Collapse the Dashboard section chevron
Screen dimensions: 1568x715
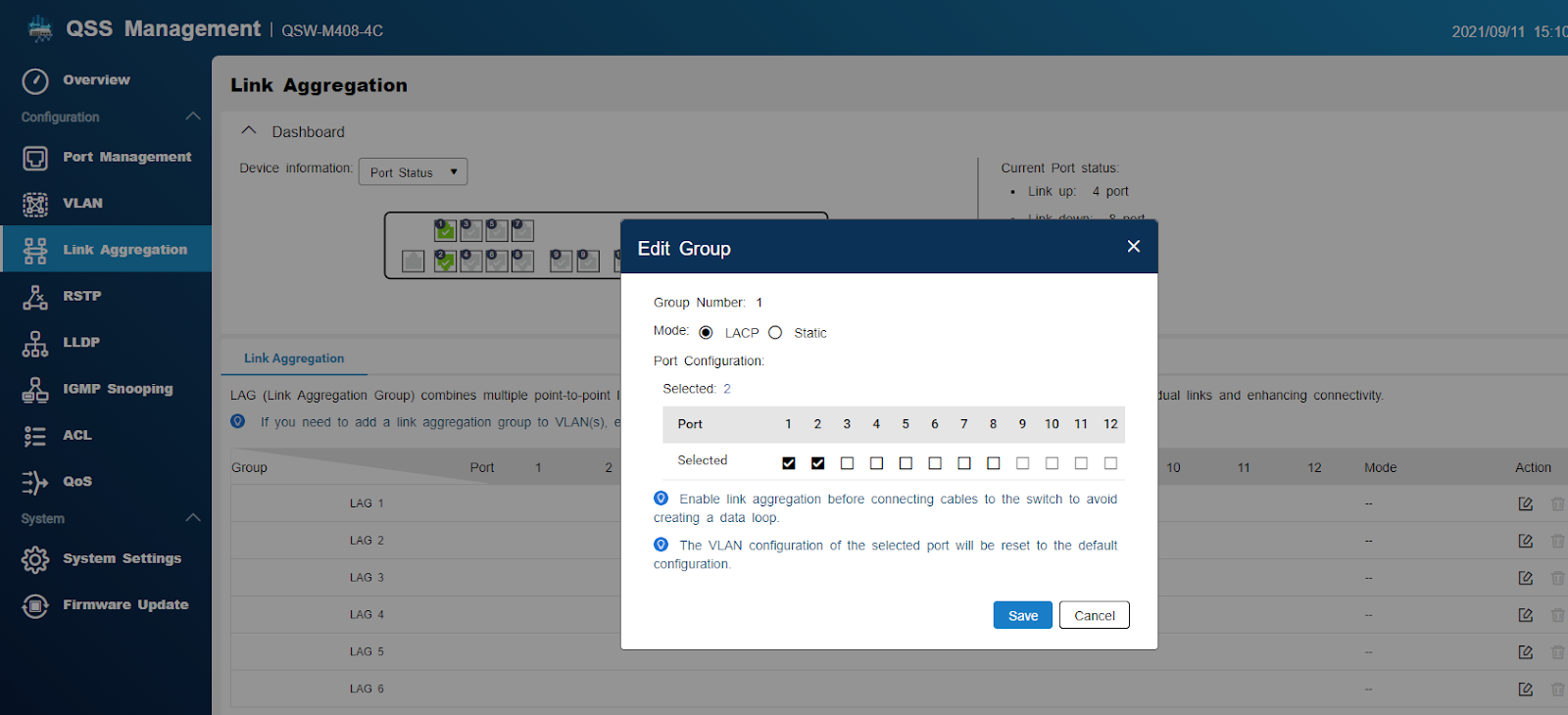(x=249, y=131)
